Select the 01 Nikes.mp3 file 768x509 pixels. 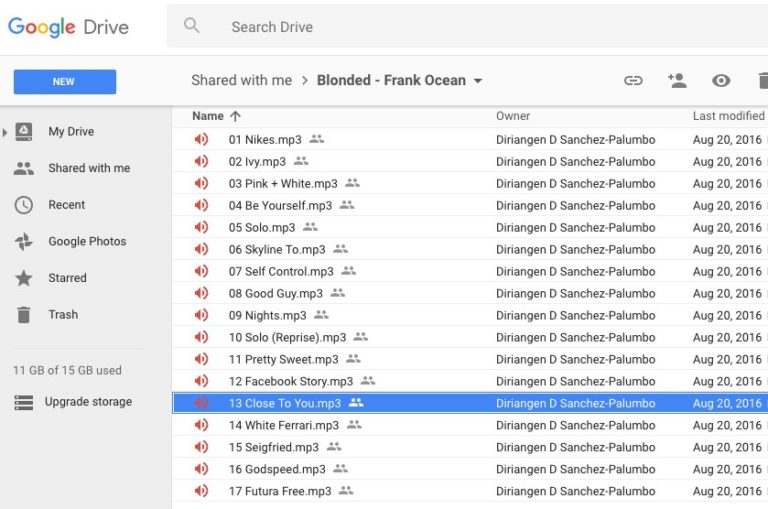coord(265,140)
